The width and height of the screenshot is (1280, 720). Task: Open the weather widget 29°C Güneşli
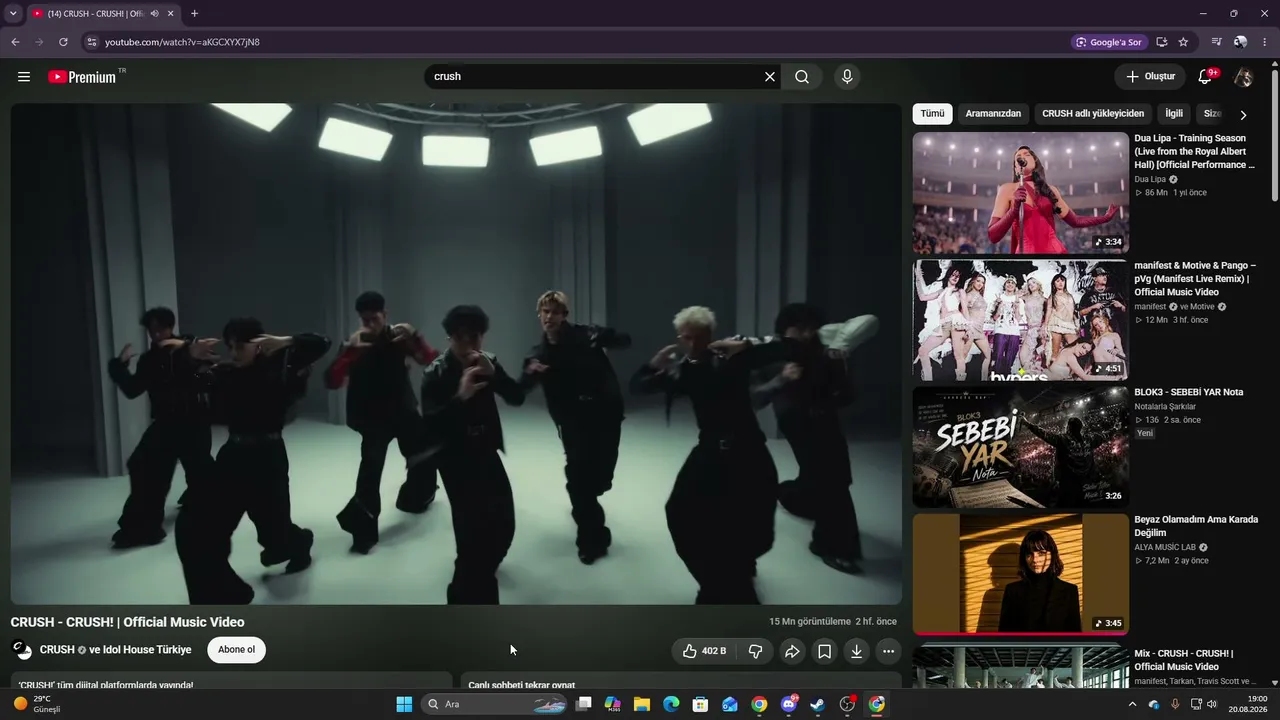click(x=38, y=704)
